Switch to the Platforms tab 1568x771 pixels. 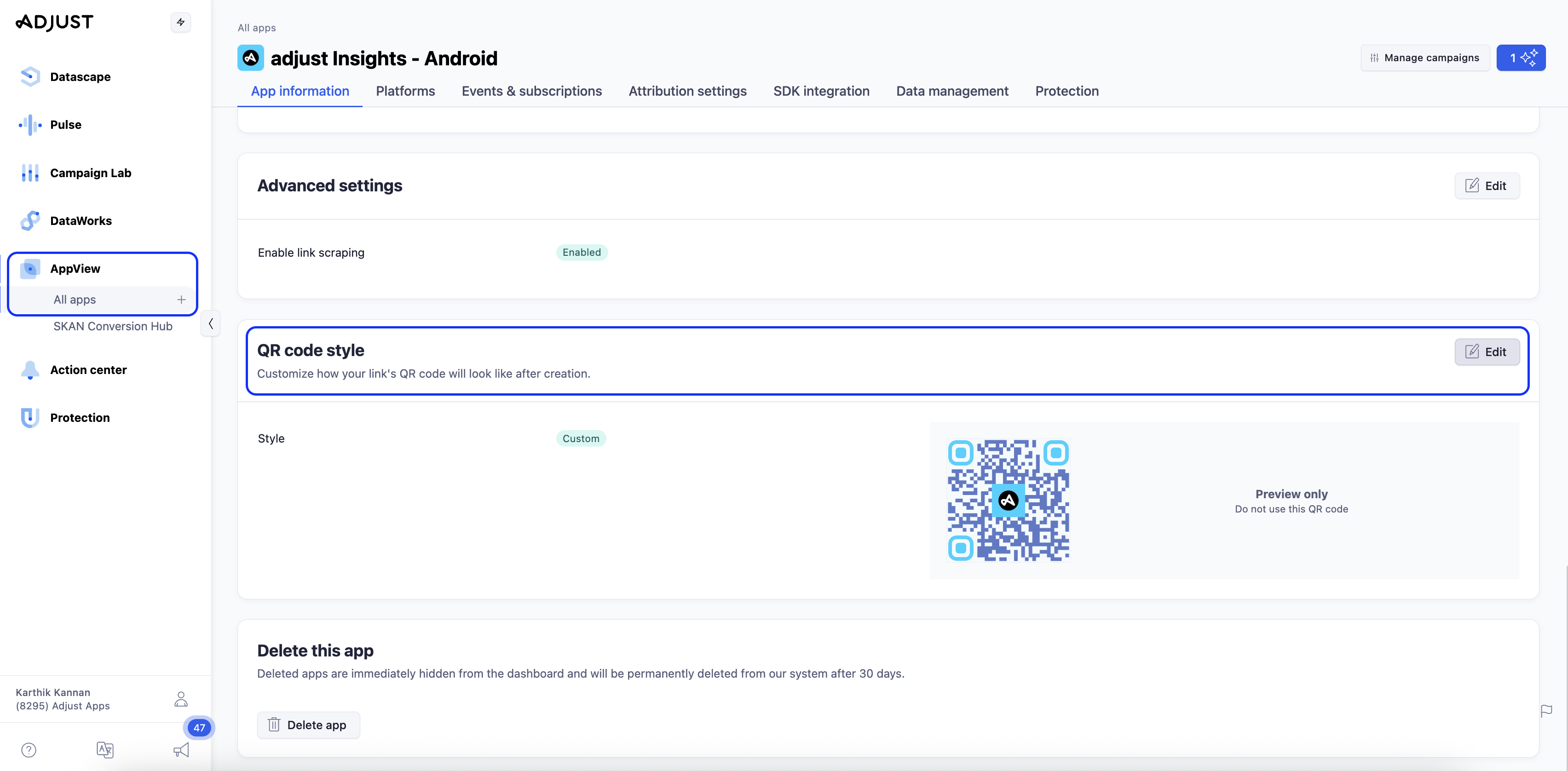click(x=405, y=91)
